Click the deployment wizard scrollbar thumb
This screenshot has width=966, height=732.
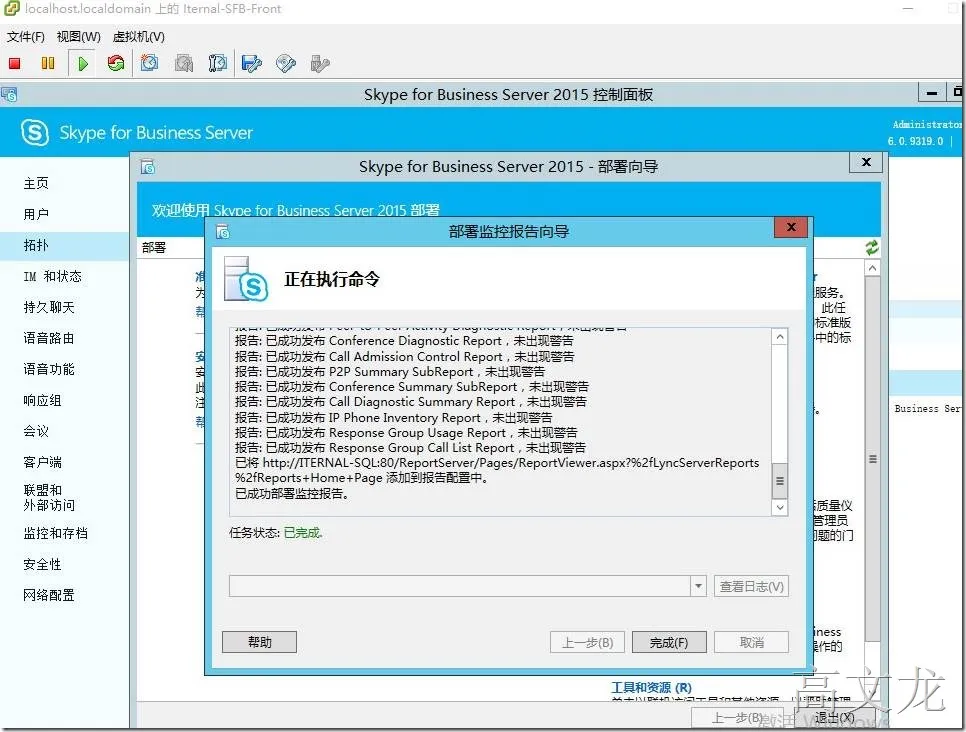click(x=872, y=459)
